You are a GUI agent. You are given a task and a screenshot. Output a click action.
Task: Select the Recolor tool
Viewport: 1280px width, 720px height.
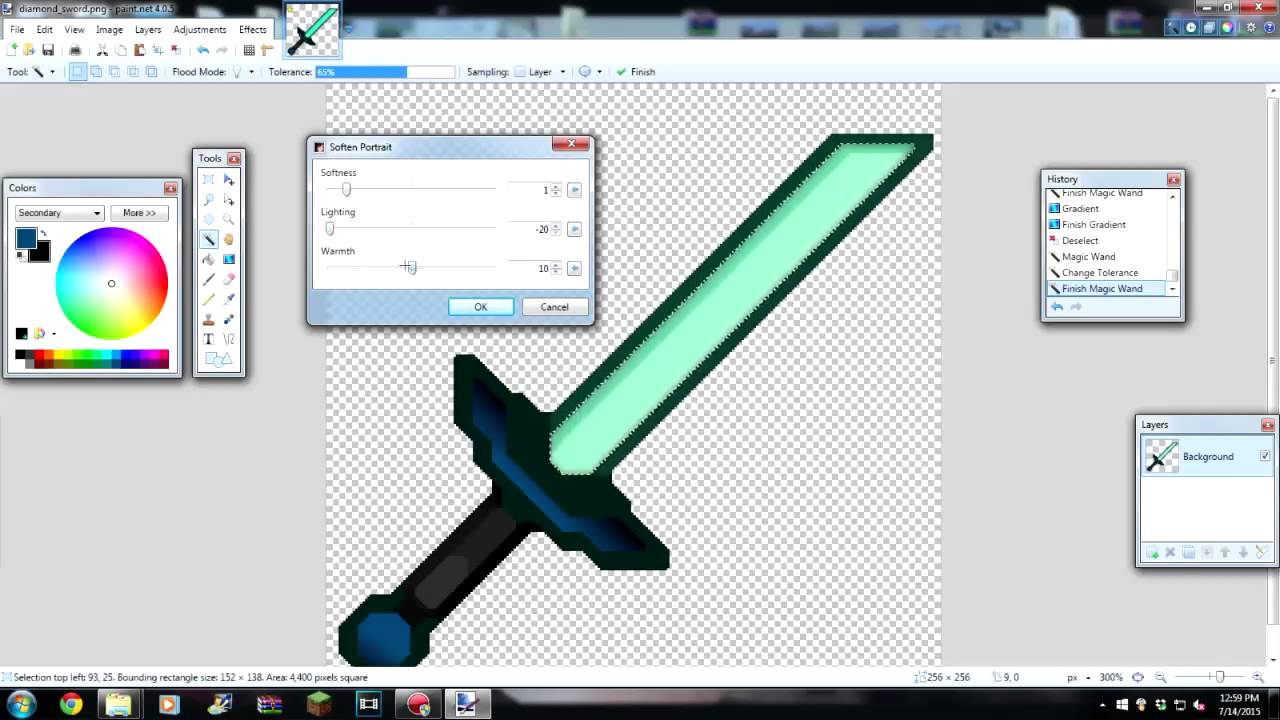(x=229, y=319)
